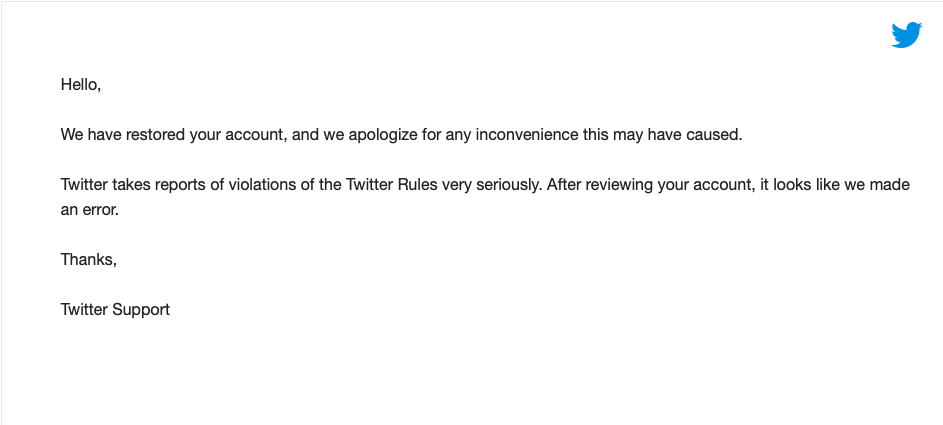The image size is (943, 425).
Task: Click the "an error." line
Action: (90, 210)
